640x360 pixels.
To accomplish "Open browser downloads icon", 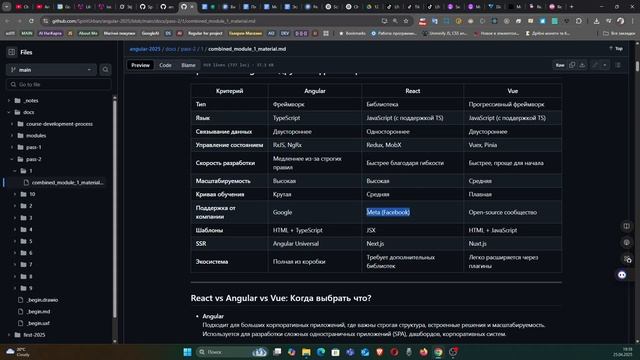I will pos(596,21).
